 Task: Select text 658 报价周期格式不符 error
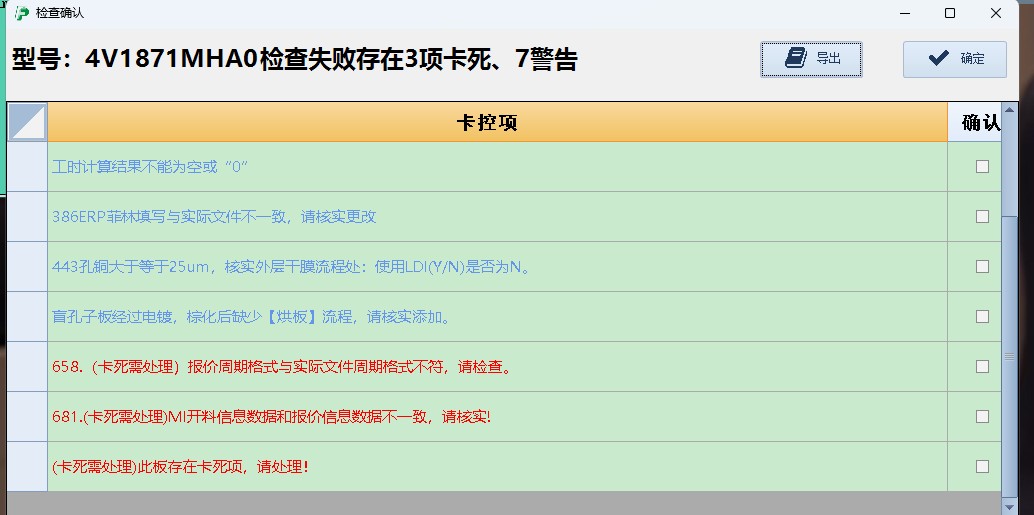tap(282, 367)
